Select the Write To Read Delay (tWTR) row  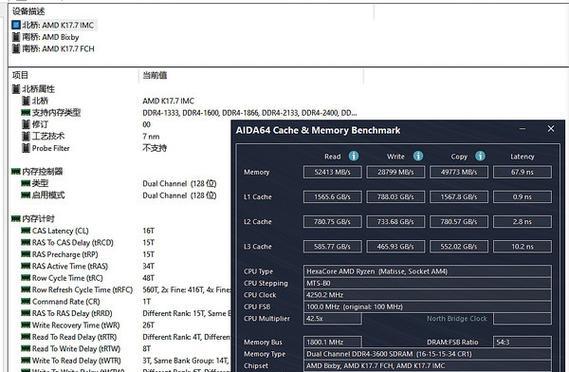coord(71,360)
